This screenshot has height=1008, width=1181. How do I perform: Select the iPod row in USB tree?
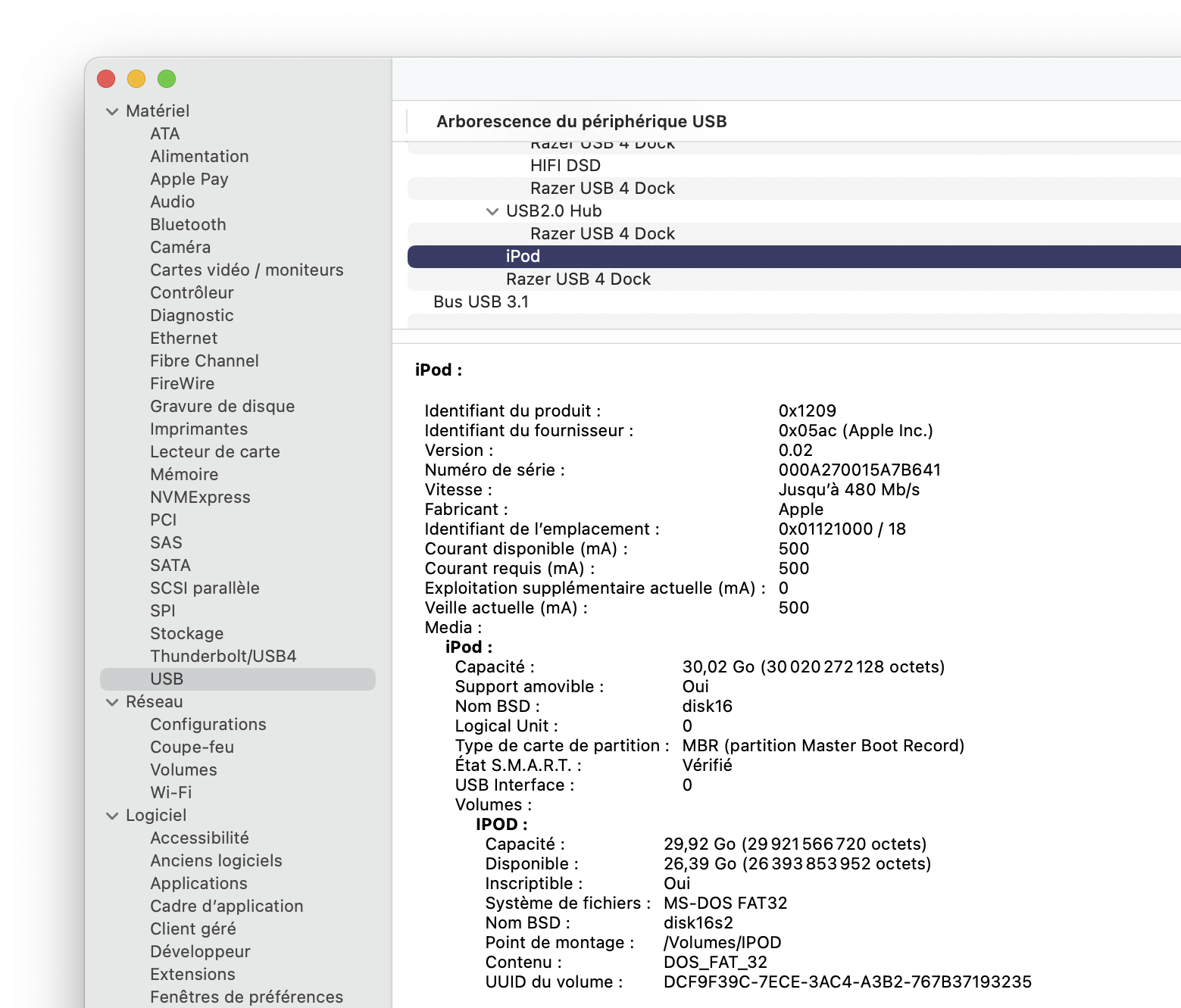pos(794,257)
